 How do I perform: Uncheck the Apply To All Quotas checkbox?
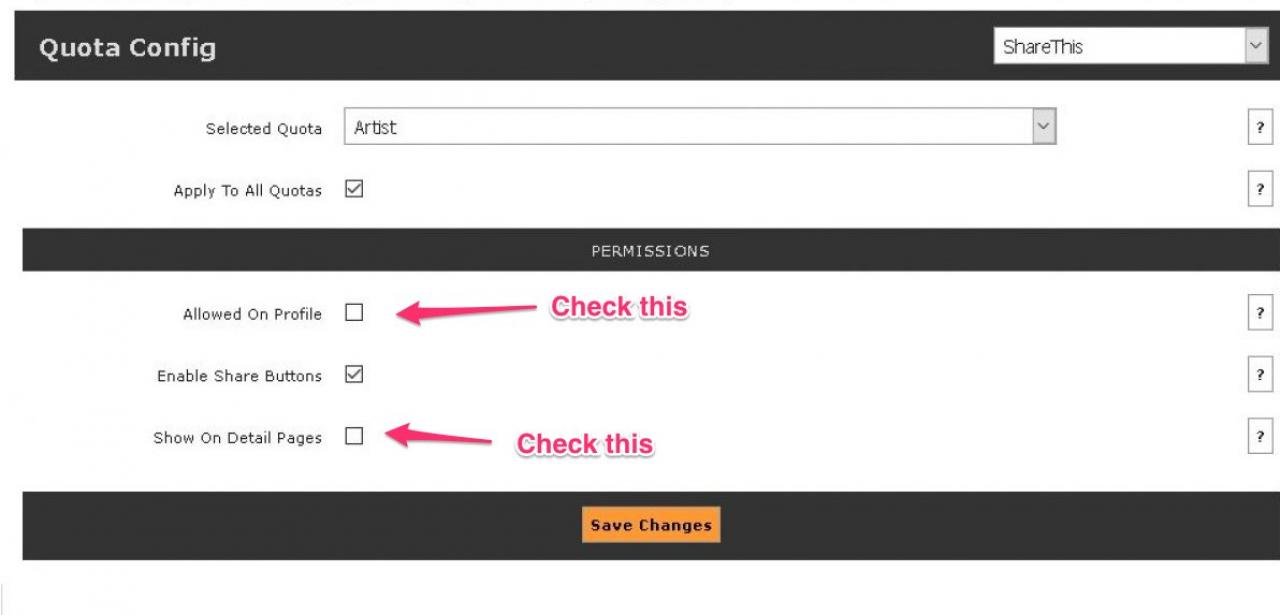click(x=354, y=188)
